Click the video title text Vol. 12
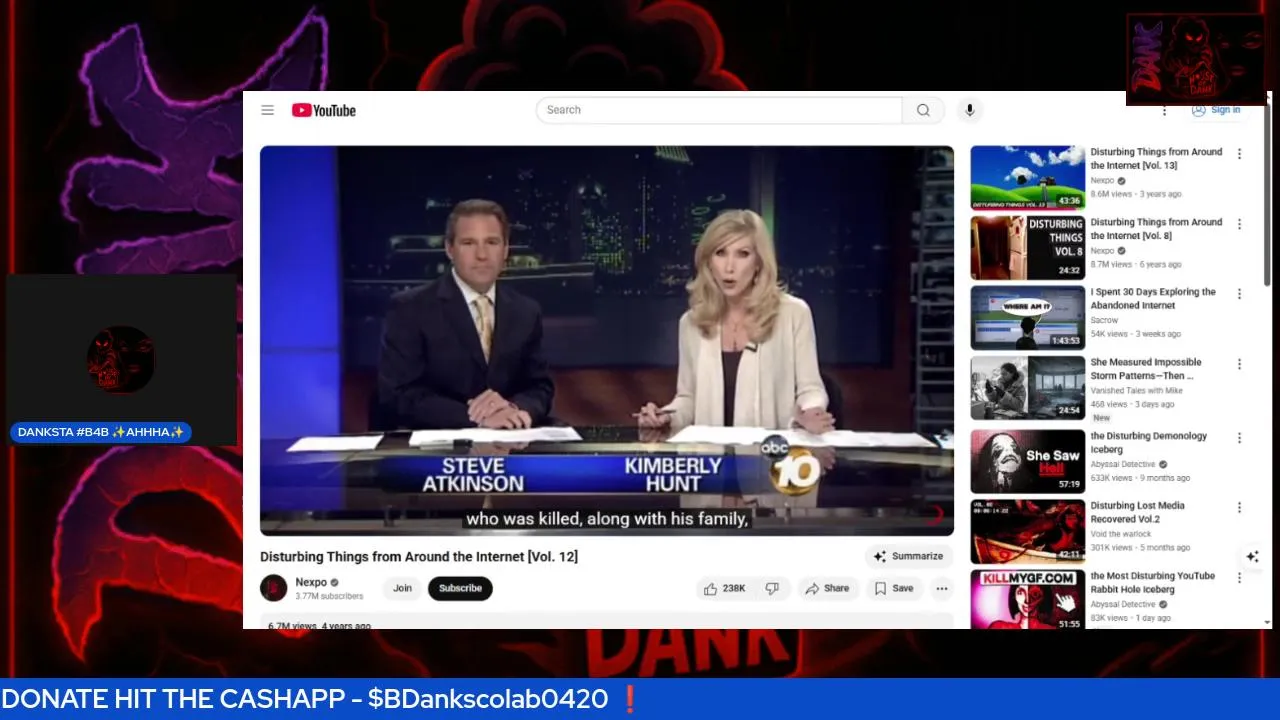This screenshot has width=1280, height=720. [x=419, y=556]
